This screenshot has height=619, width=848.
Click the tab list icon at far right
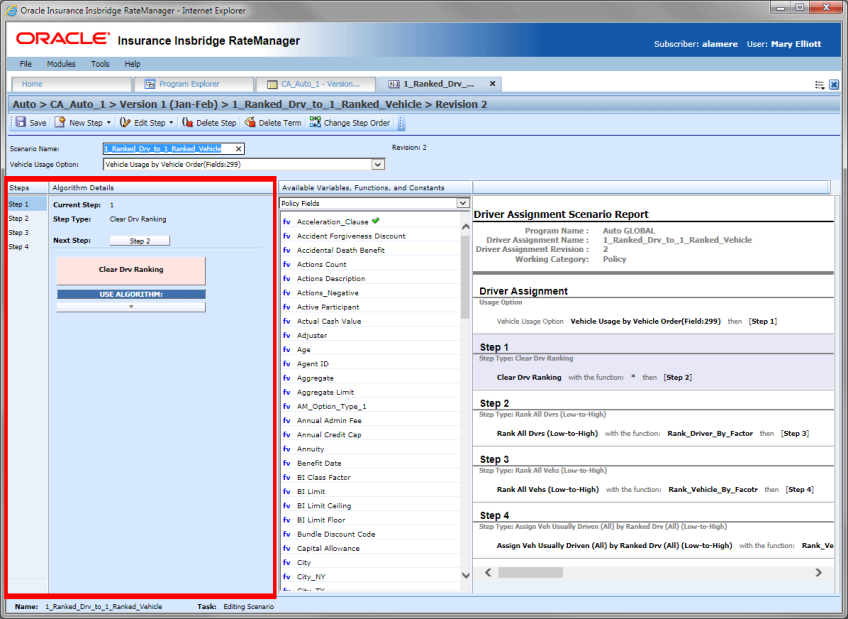pos(820,85)
